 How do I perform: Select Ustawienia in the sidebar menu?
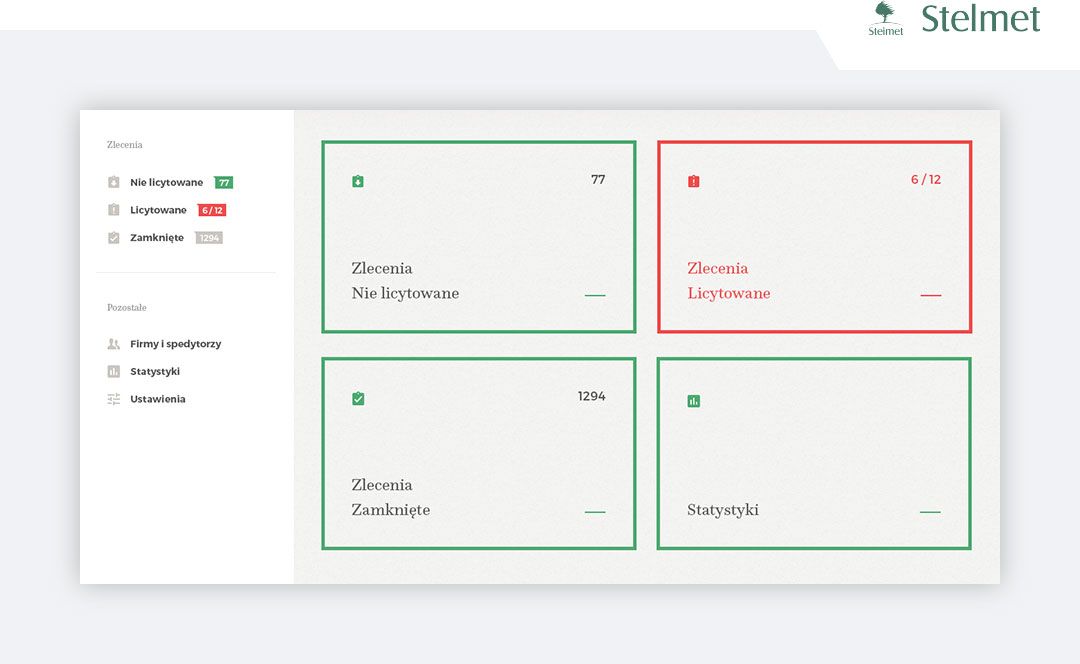(x=157, y=398)
